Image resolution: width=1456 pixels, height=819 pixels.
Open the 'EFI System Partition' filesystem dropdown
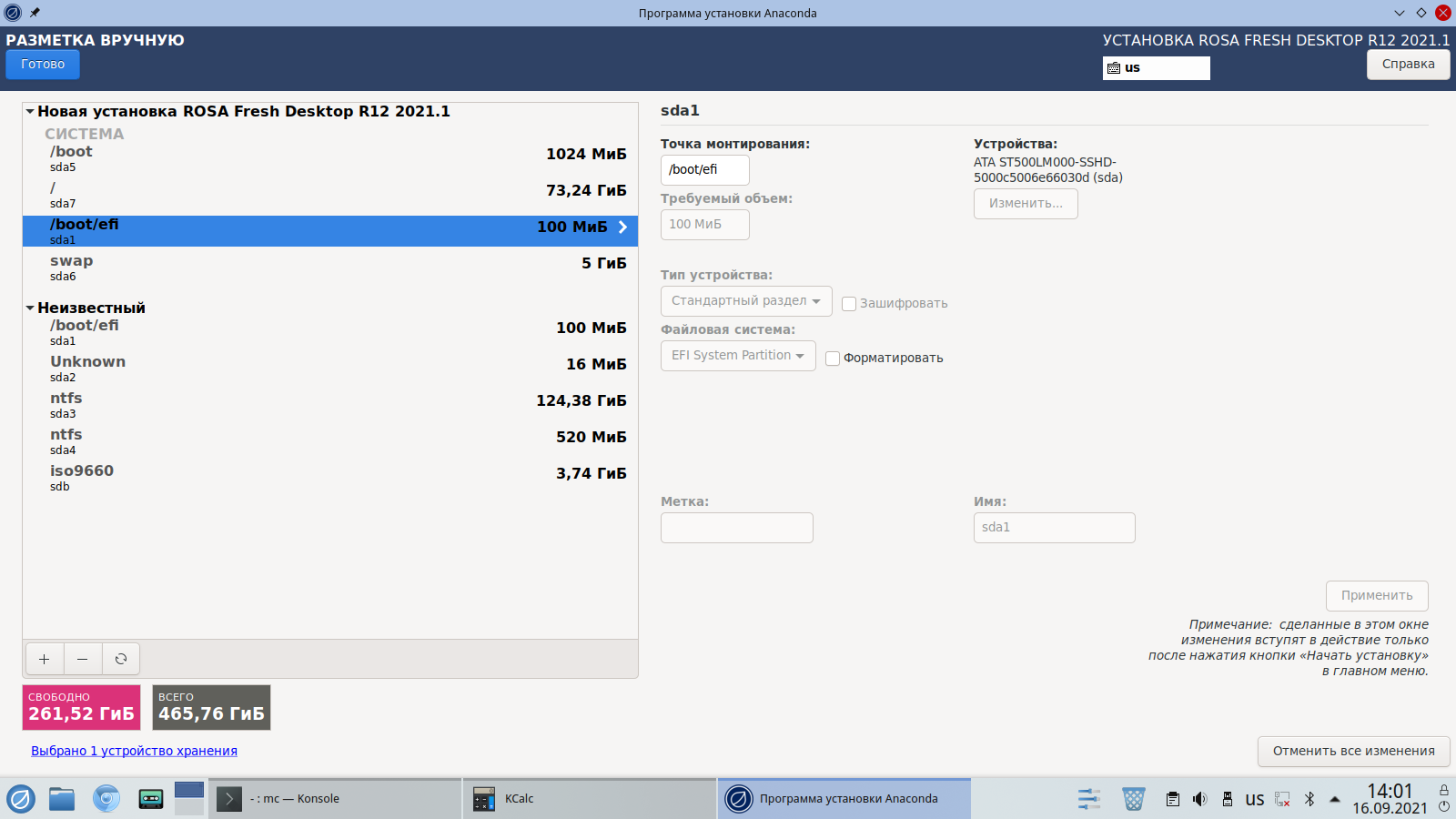738,356
